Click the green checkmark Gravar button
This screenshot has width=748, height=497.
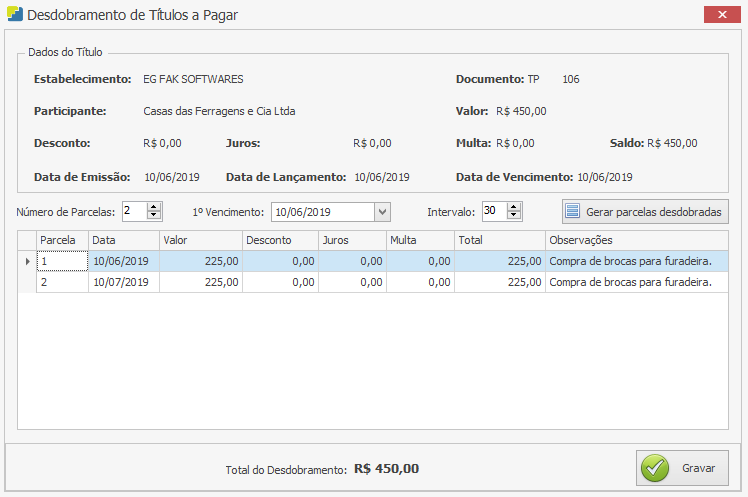pos(682,467)
